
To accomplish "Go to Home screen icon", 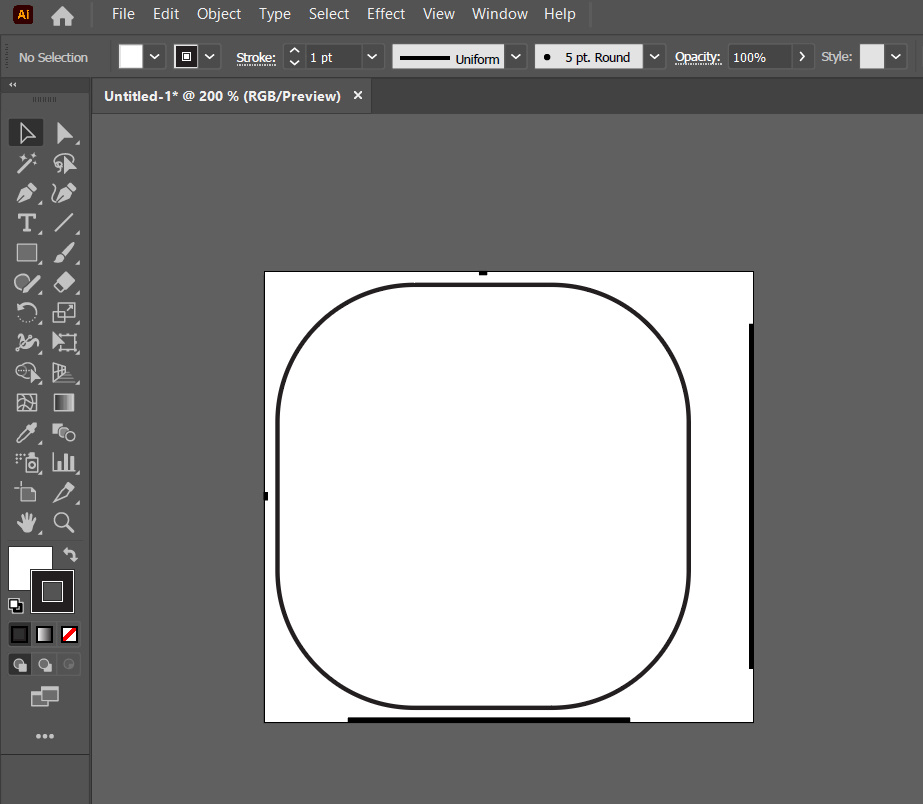I will click(x=62, y=15).
